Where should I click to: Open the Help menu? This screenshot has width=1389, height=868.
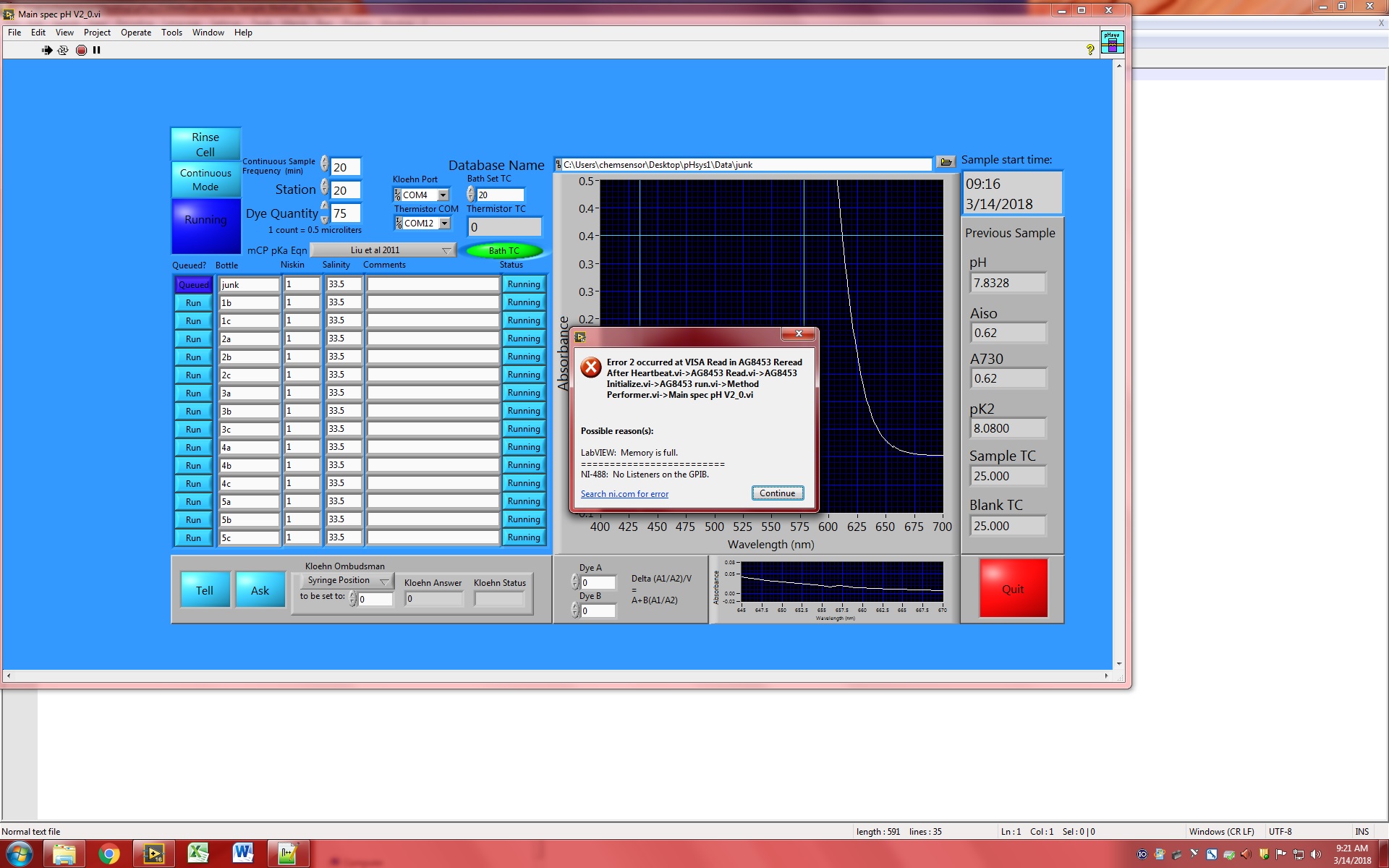(243, 33)
